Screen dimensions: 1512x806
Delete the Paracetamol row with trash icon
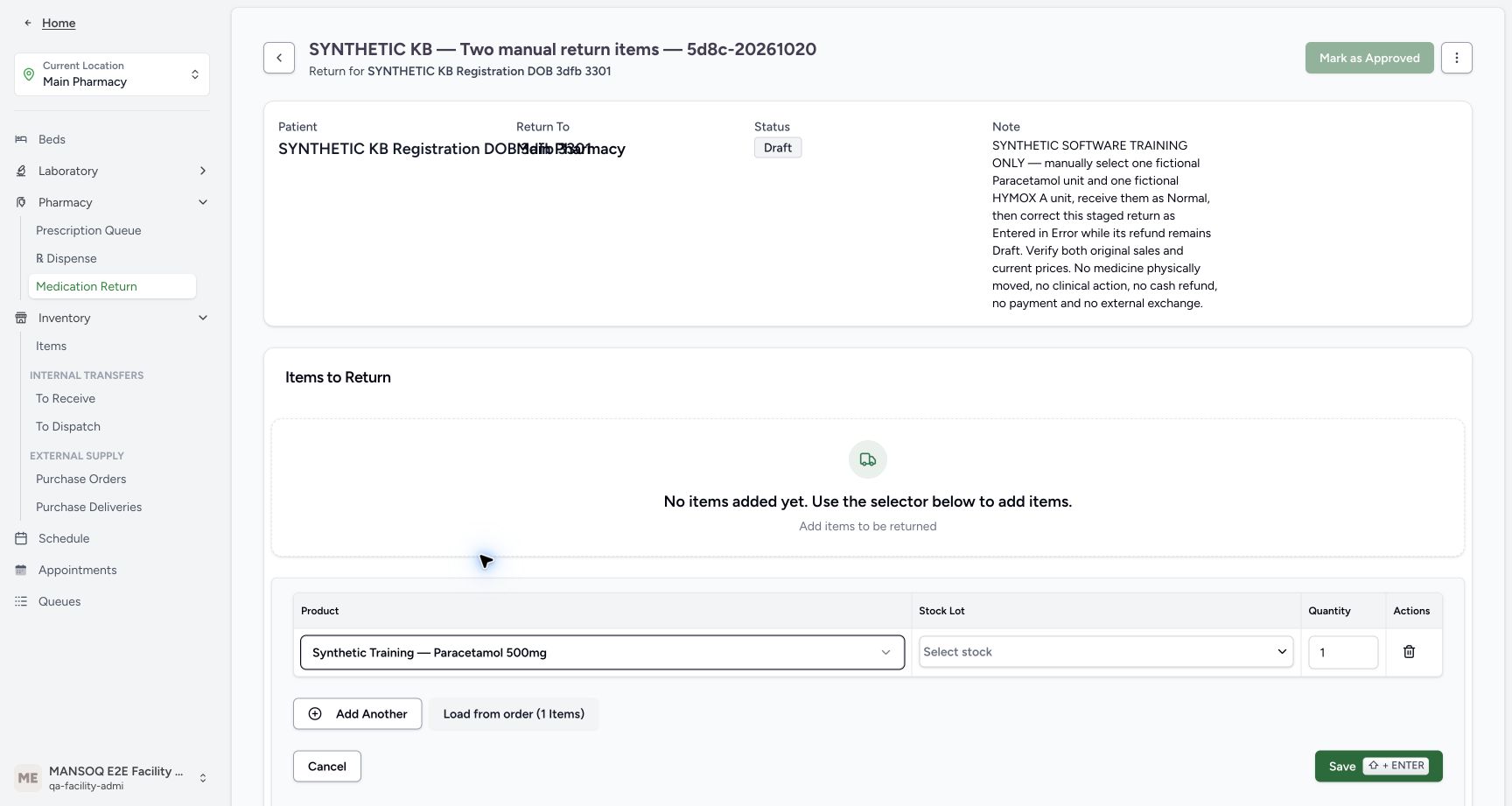tap(1410, 652)
